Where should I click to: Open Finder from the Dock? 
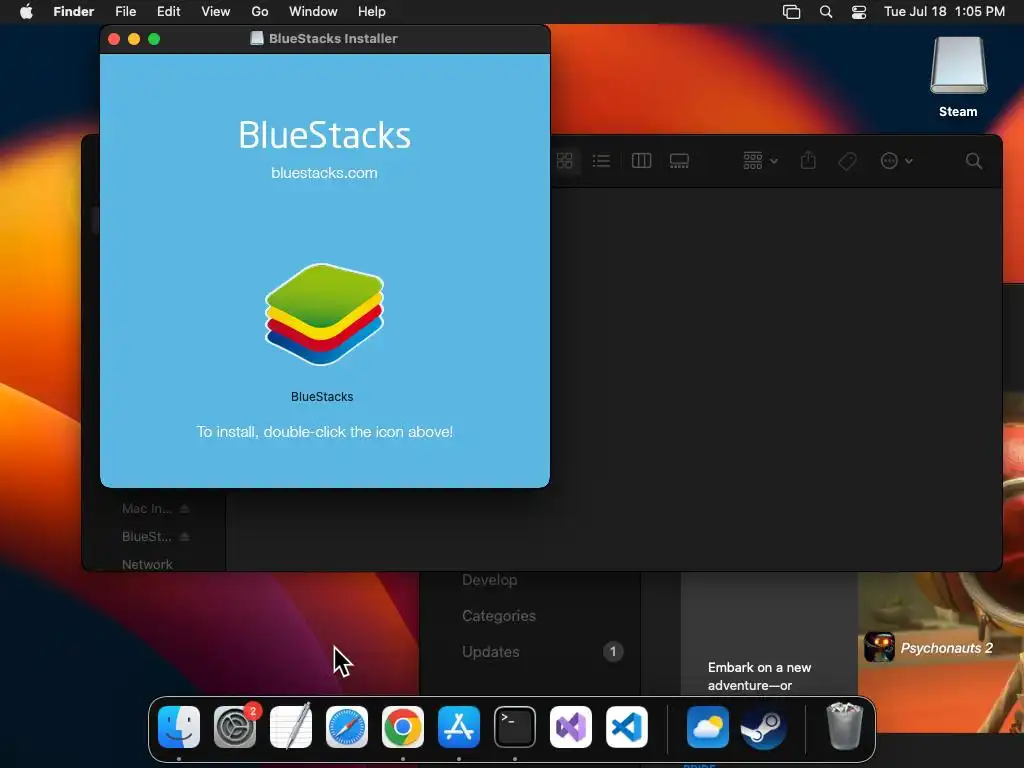point(179,727)
